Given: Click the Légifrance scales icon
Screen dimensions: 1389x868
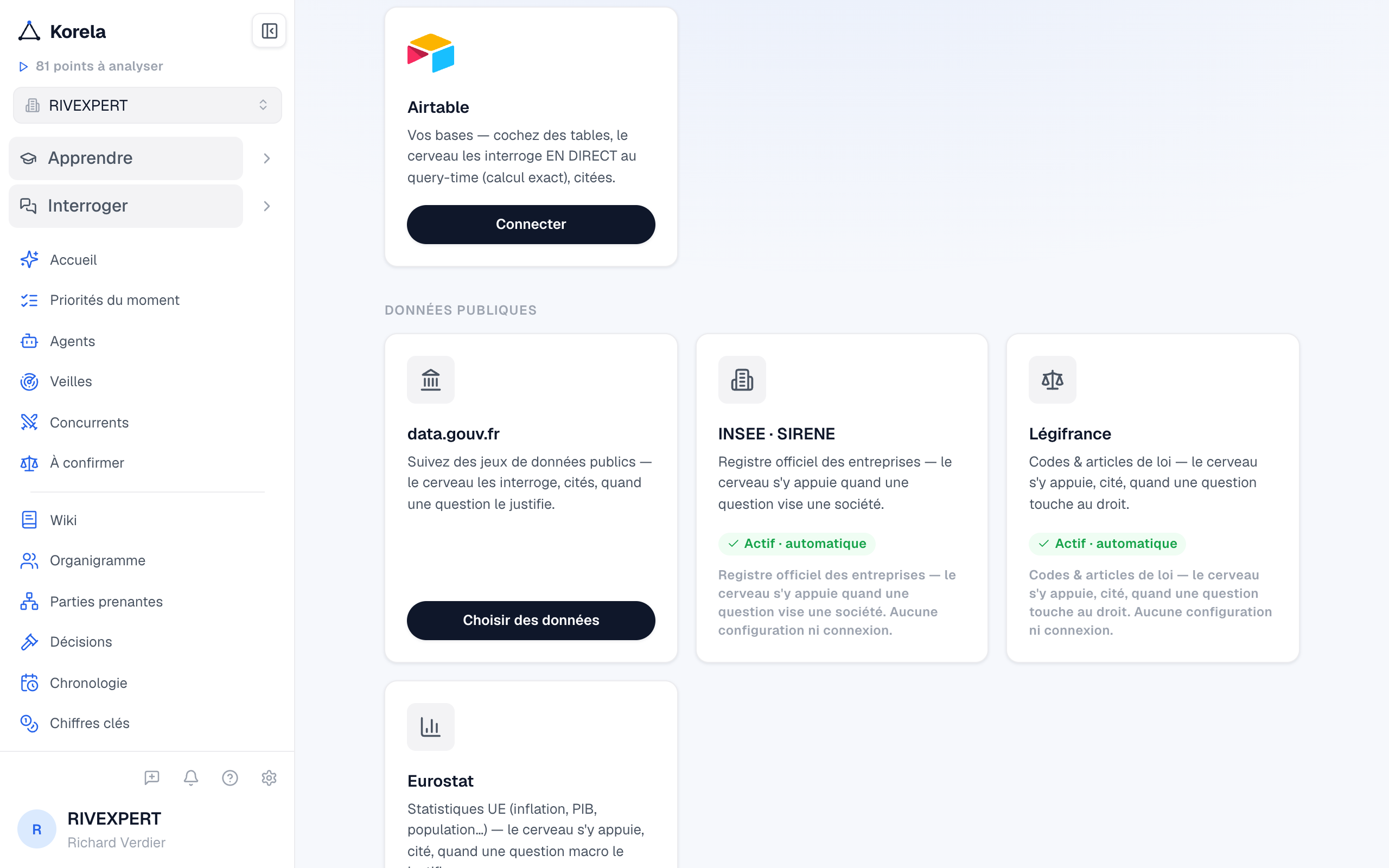Looking at the screenshot, I should [x=1052, y=379].
